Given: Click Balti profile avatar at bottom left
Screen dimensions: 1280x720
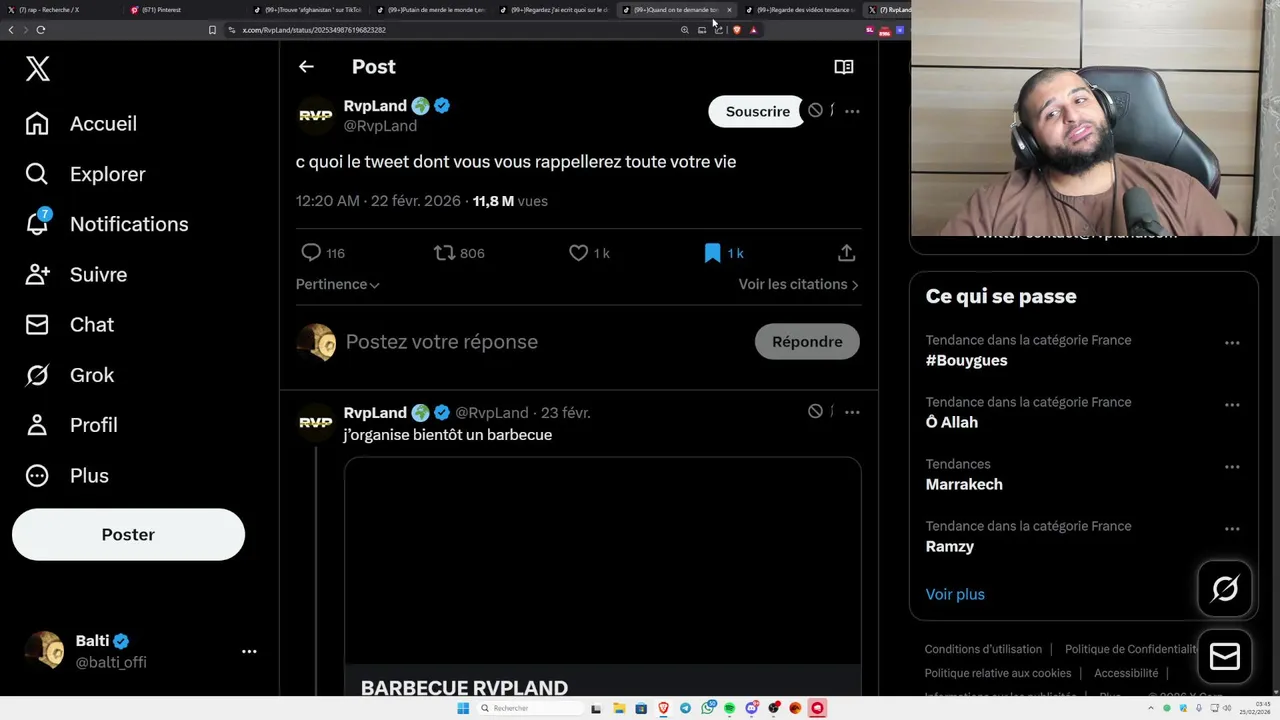Looking at the screenshot, I should click(x=44, y=651).
